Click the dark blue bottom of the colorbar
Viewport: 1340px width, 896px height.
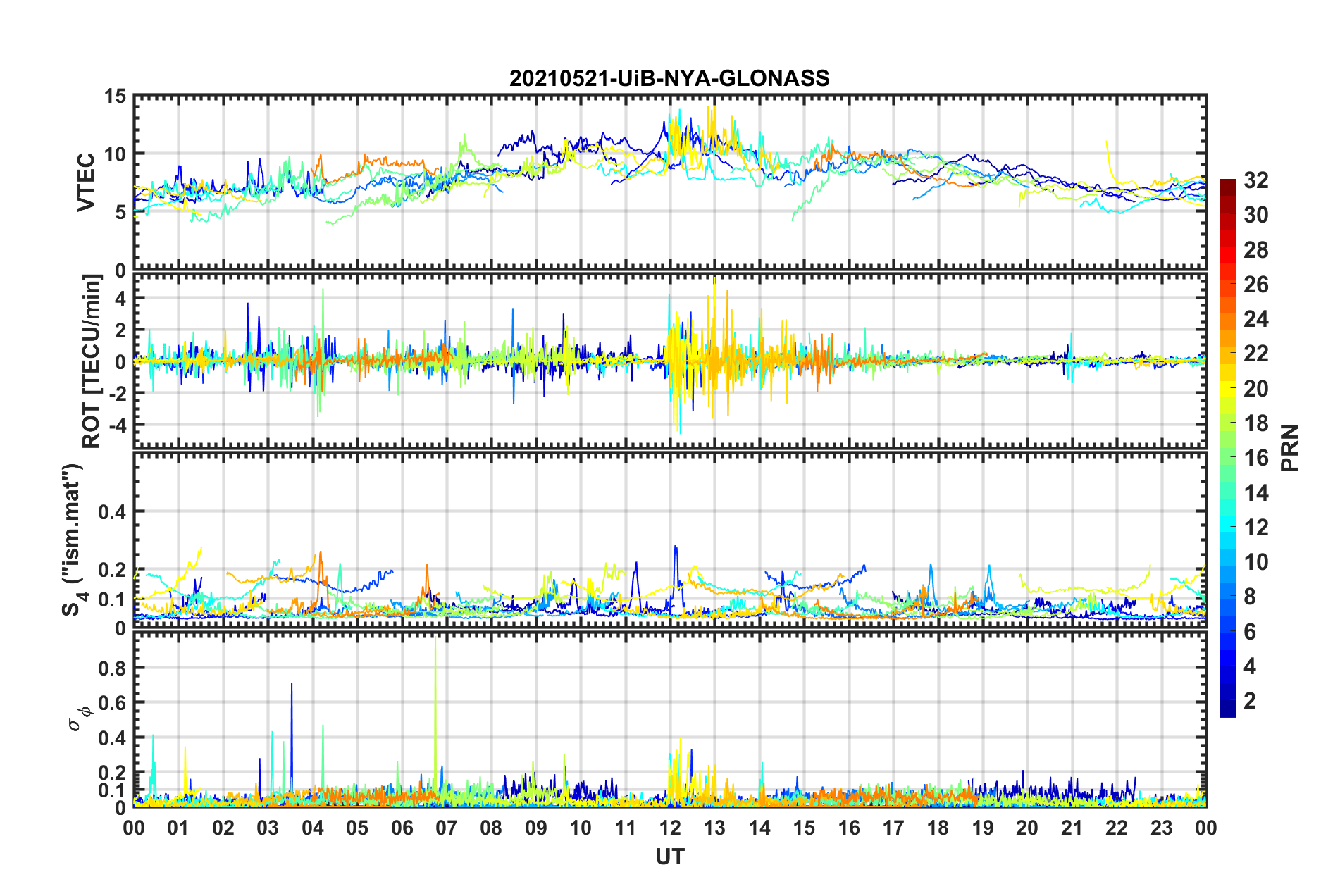point(1227,711)
